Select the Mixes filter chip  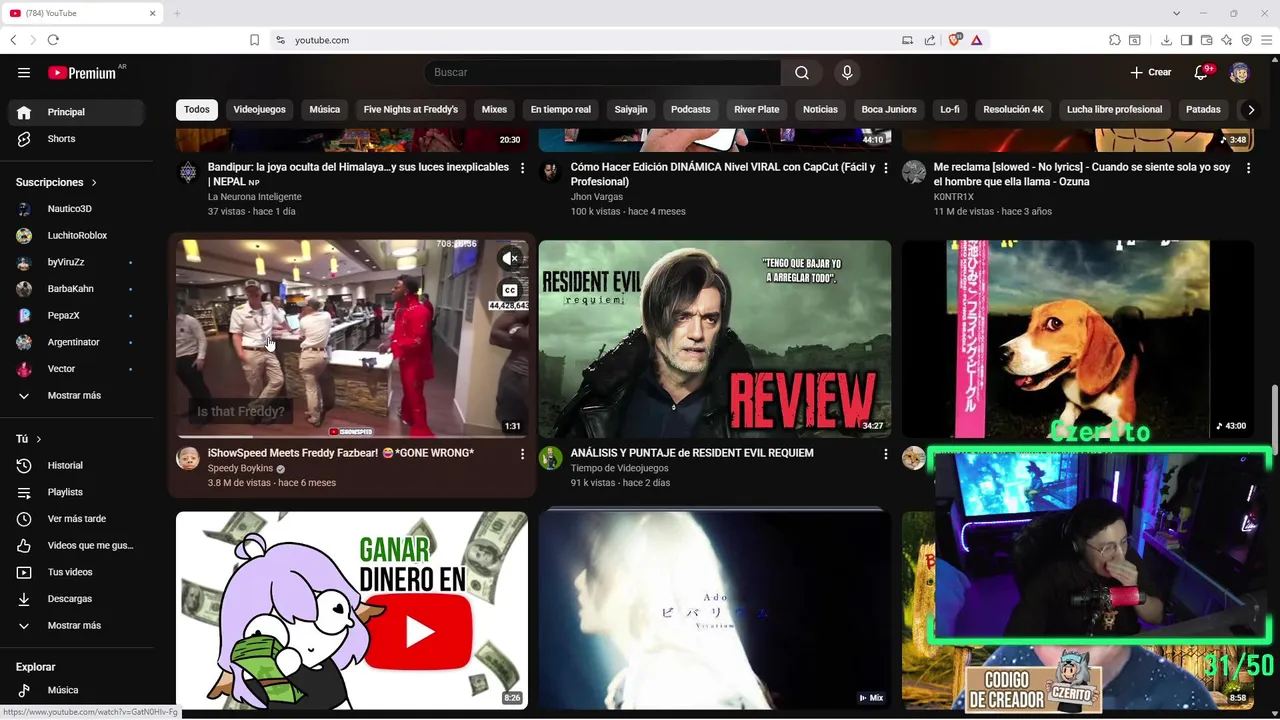pos(494,110)
